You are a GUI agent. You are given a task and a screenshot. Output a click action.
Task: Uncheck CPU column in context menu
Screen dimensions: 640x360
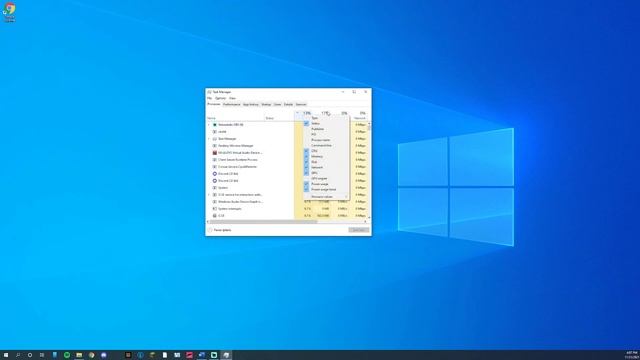point(327,151)
